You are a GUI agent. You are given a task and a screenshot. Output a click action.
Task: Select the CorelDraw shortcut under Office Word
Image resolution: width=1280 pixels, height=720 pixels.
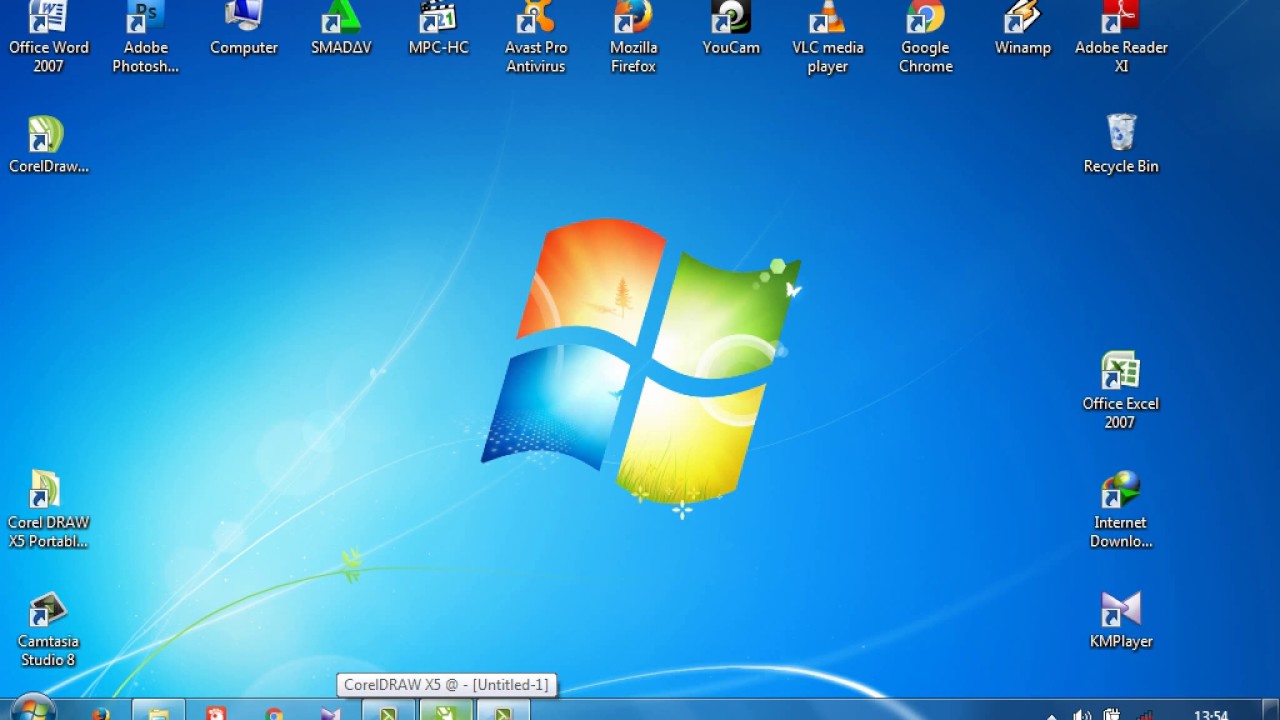click(48, 145)
